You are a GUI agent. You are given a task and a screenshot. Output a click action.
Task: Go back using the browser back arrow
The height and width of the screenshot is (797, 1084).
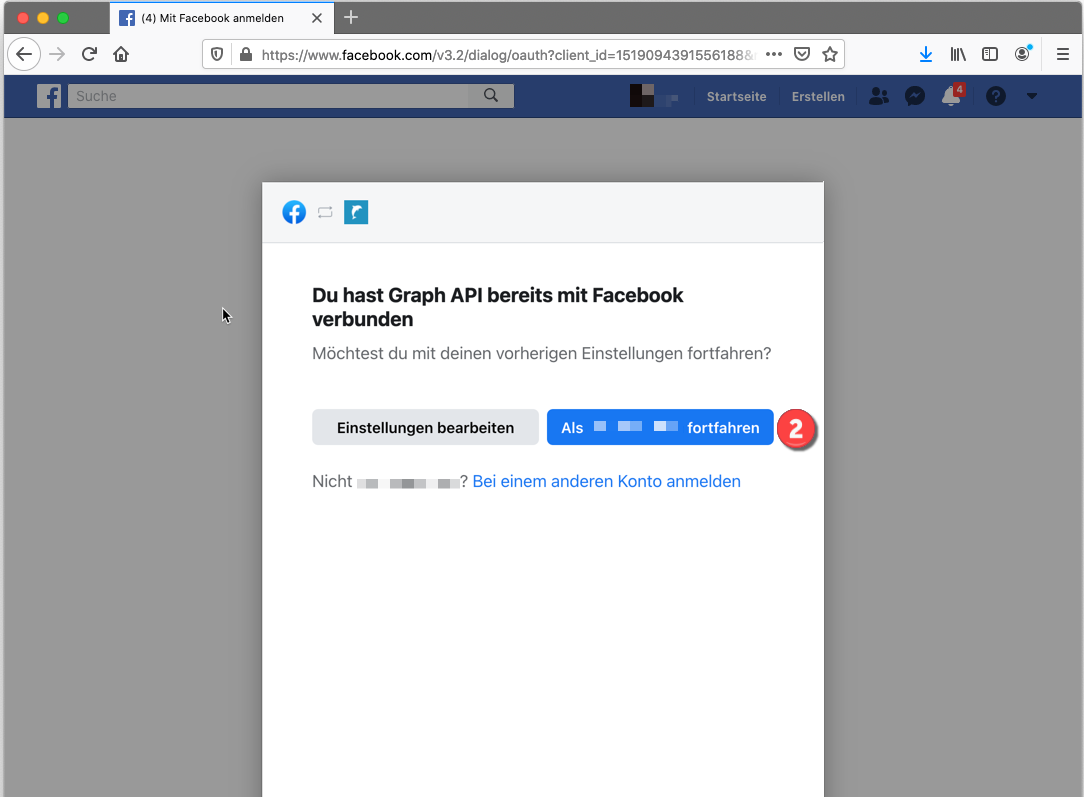[x=24, y=54]
